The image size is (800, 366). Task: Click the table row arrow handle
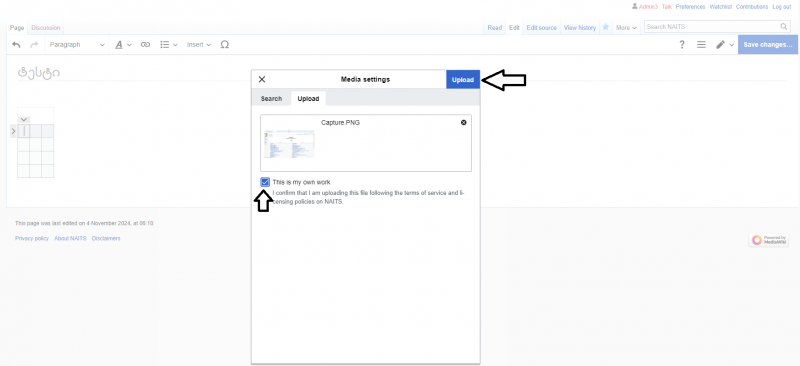tap(13, 132)
